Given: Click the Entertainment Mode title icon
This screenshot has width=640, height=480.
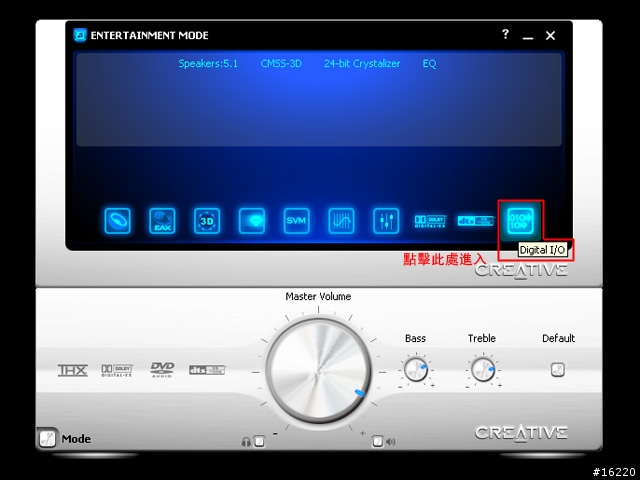Looking at the screenshot, I should click(x=80, y=35).
